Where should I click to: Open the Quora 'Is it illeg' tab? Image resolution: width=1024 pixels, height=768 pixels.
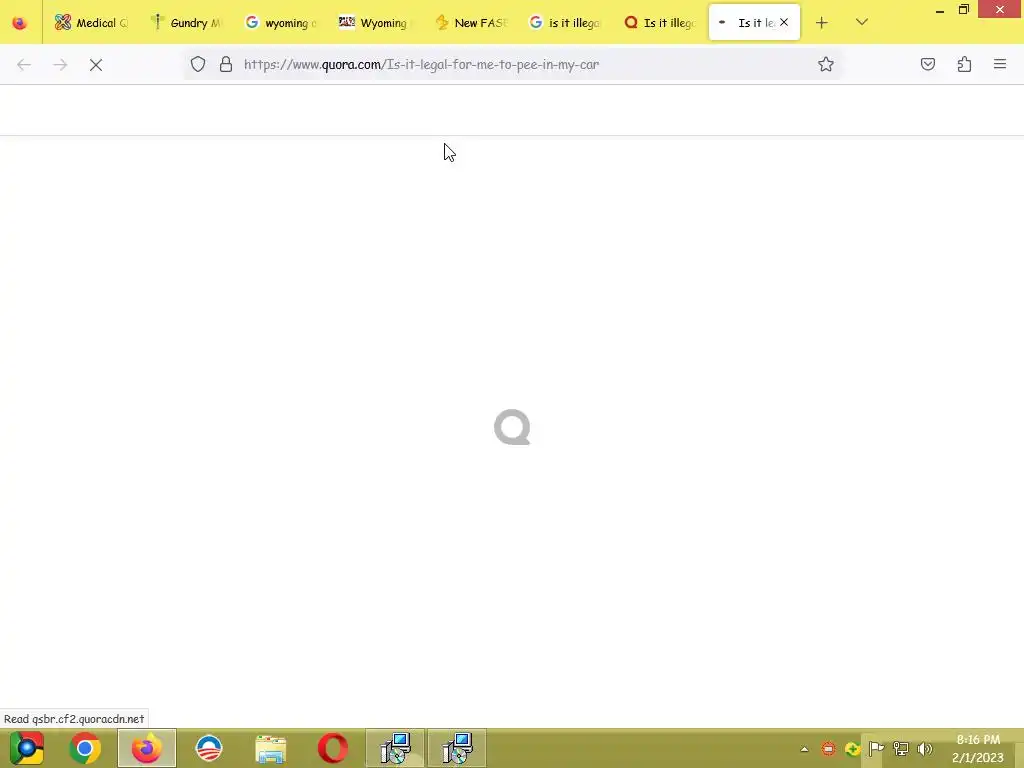659,23
